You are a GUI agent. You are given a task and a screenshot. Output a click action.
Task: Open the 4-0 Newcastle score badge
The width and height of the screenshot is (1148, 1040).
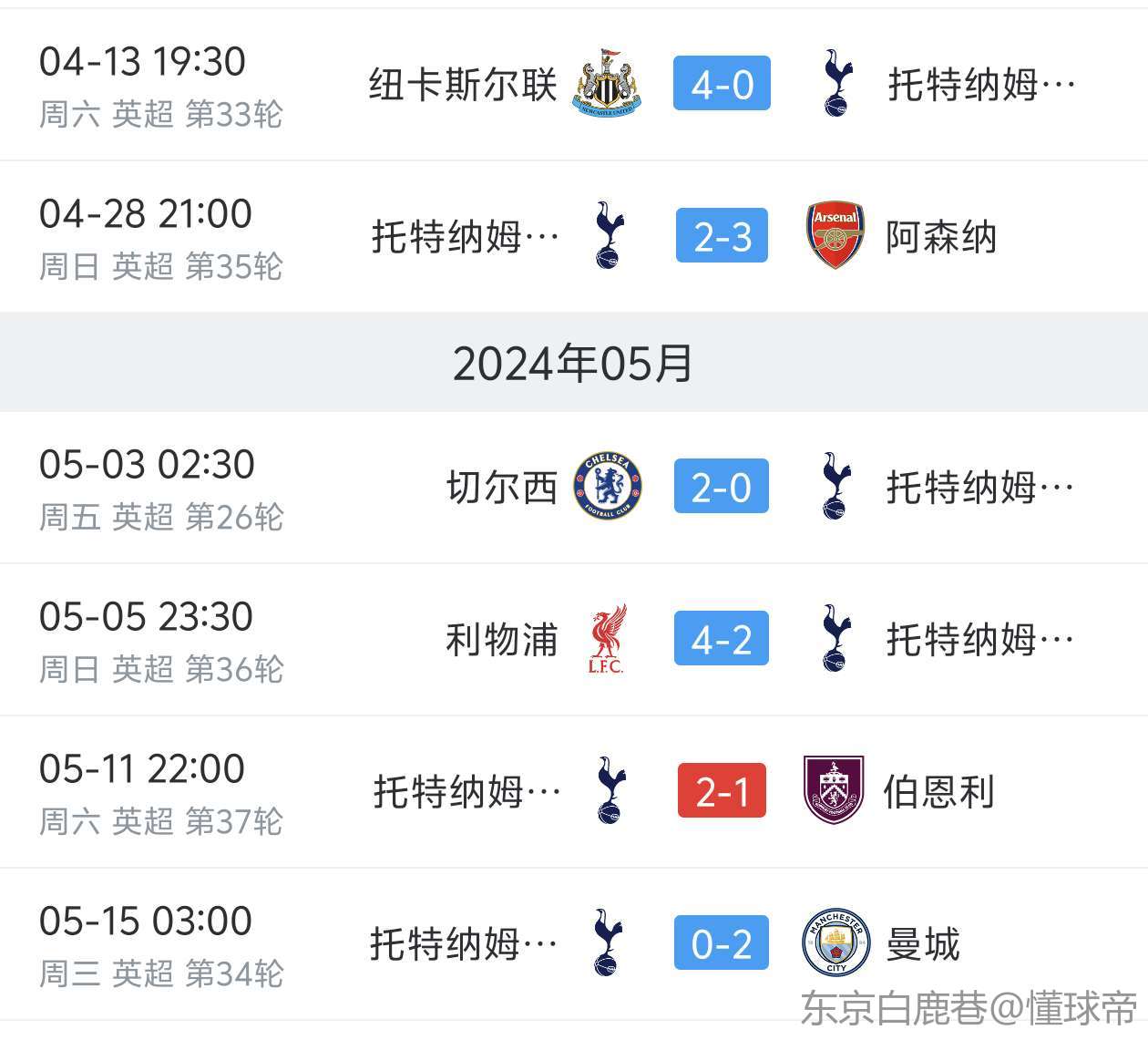722,84
